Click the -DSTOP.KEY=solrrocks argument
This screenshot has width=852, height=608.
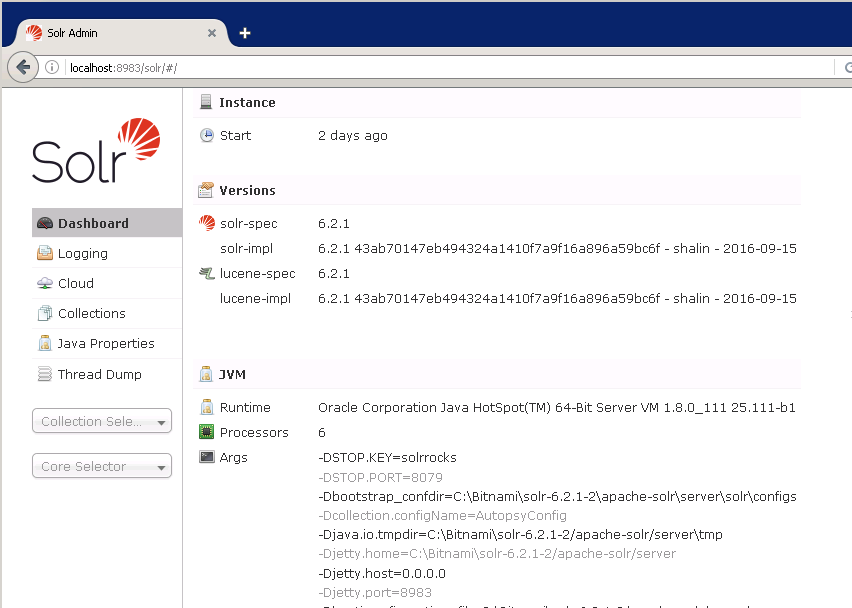[x=387, y=457]
